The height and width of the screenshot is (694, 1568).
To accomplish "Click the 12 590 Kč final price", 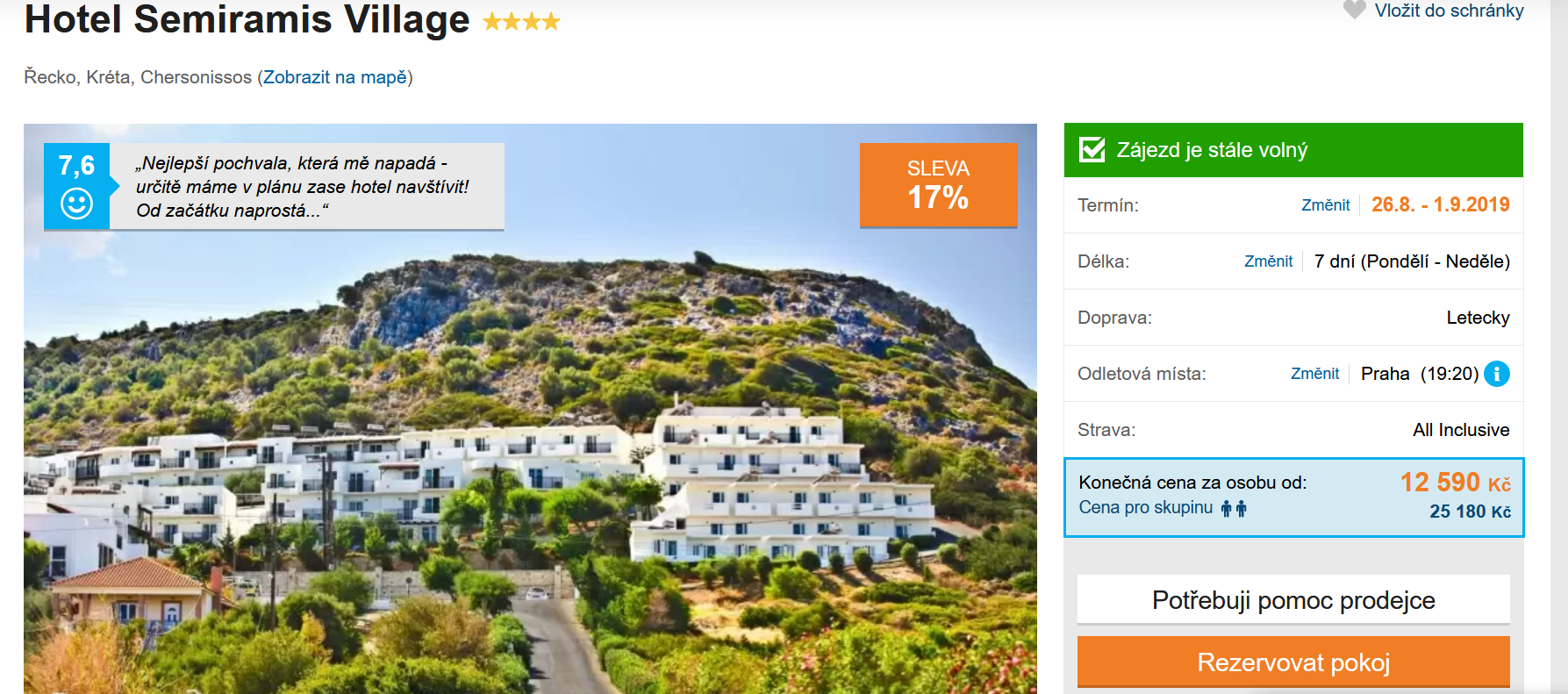I will (x=1454, y=483).
